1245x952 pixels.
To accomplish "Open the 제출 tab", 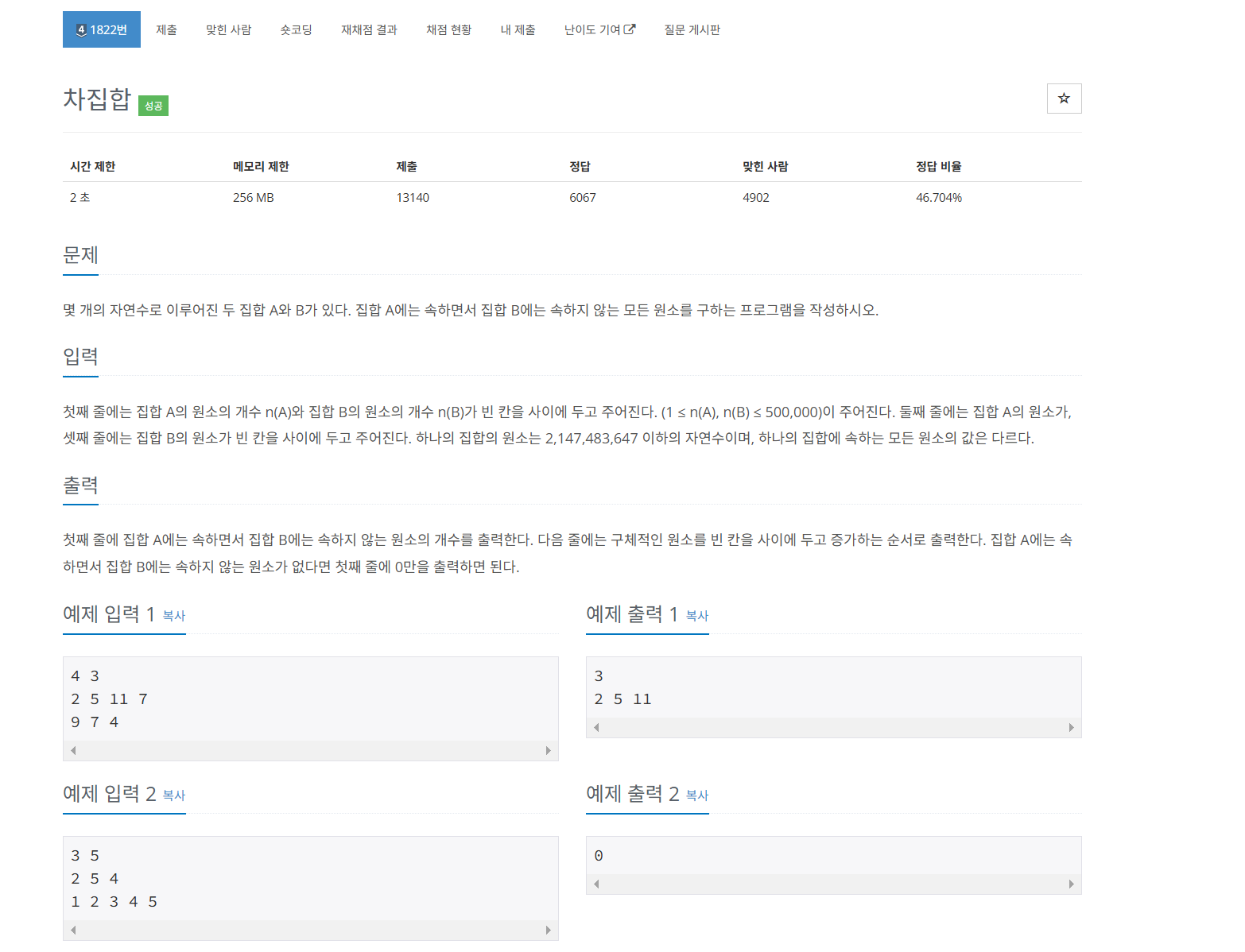I will pyautogui.click(x=166, y=29).
